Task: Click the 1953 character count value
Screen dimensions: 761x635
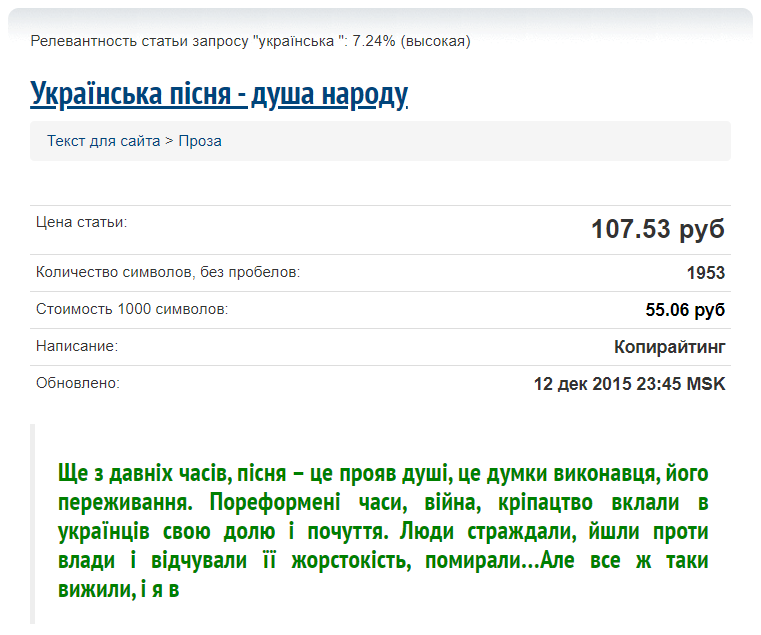Action: click(705, 273)
